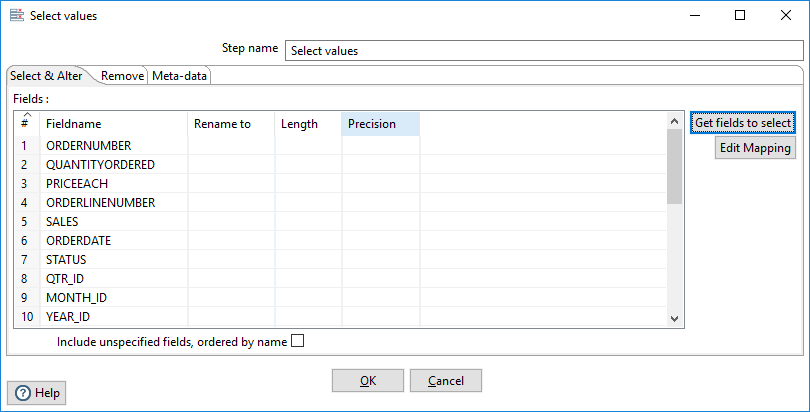Image resolution: width=810 pixels, height=412 pixels.
Task: Select the STATUS field cell
Action: tap(66, 260)
